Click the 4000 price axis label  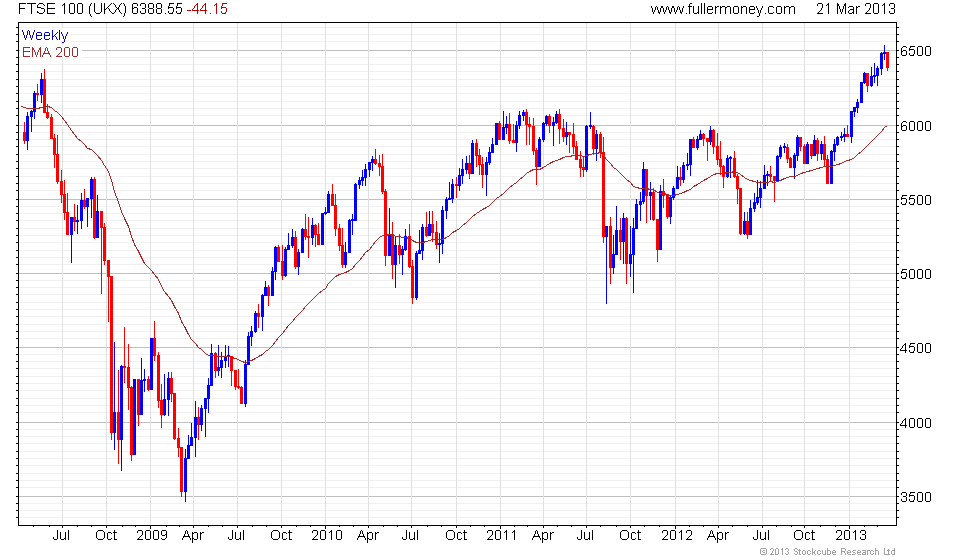[x=916, y=423]
